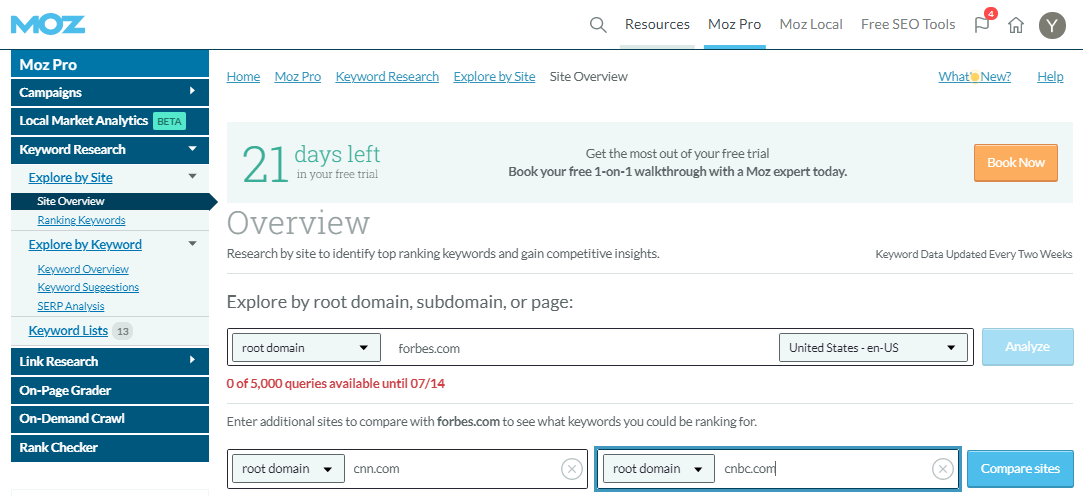1083x496 pixels.
Task: Click the Keyword Lists count badge 13
Action: (x=122, y=332)
